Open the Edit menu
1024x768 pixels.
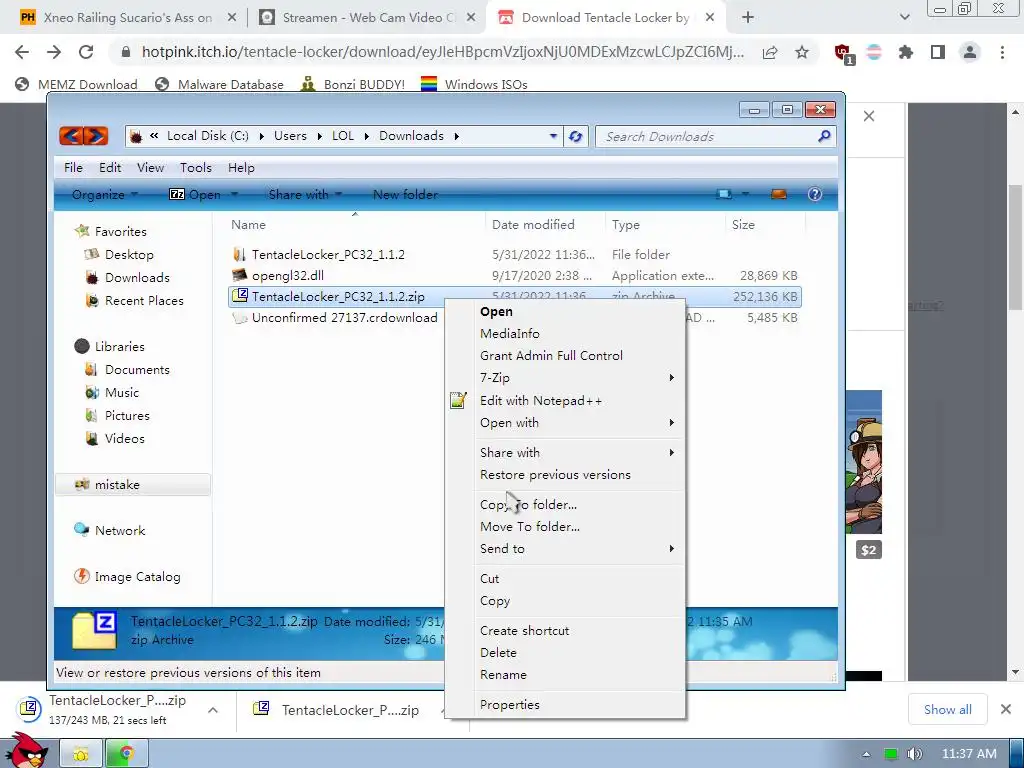click(110, 168)
